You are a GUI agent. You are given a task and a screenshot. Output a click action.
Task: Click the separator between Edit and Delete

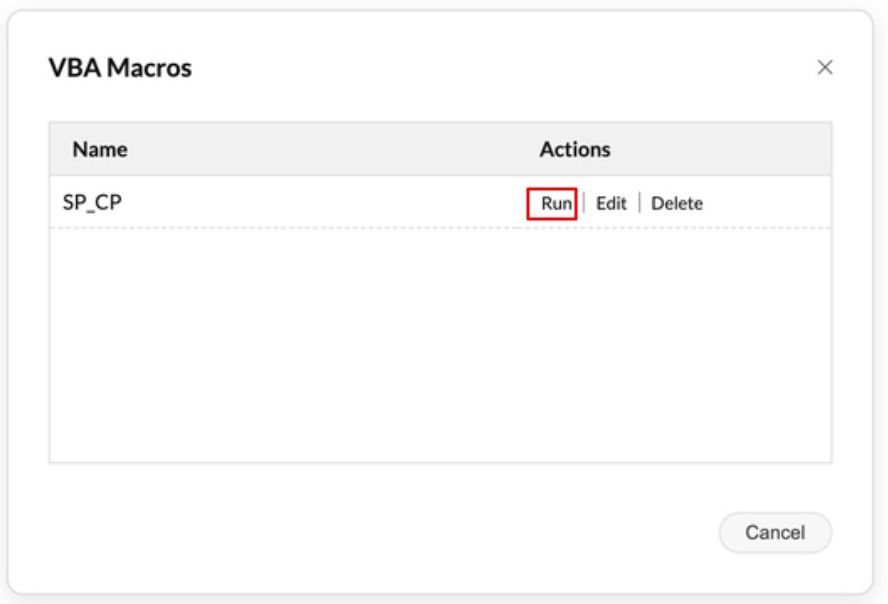638,204
